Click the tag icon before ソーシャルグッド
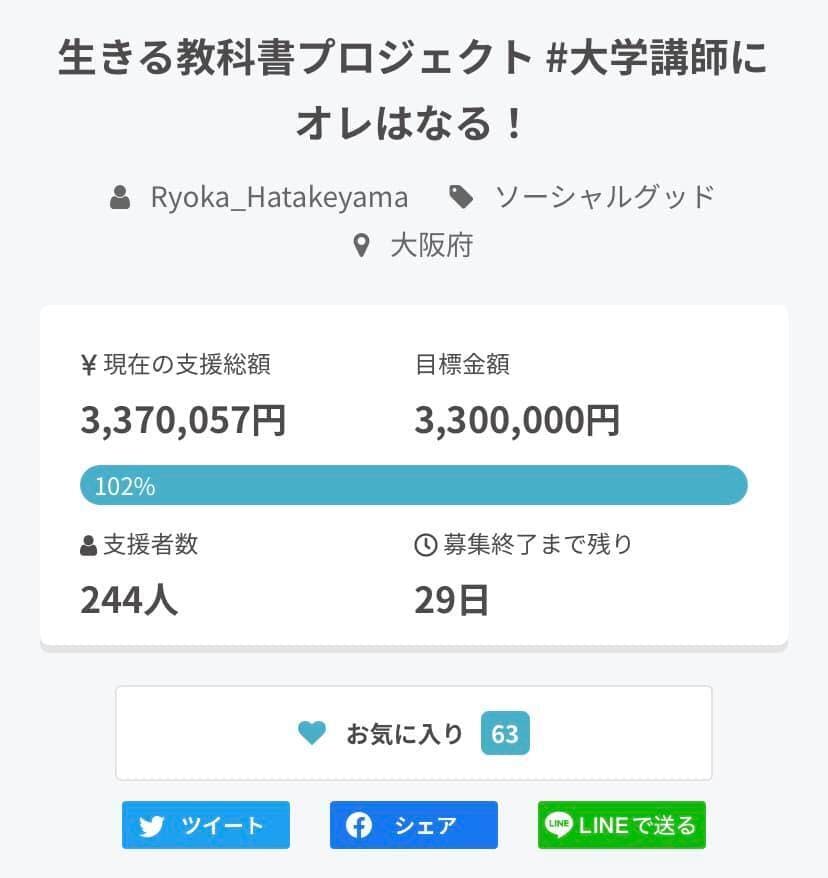This screenshot has width=828, height=878. point(461,197)
